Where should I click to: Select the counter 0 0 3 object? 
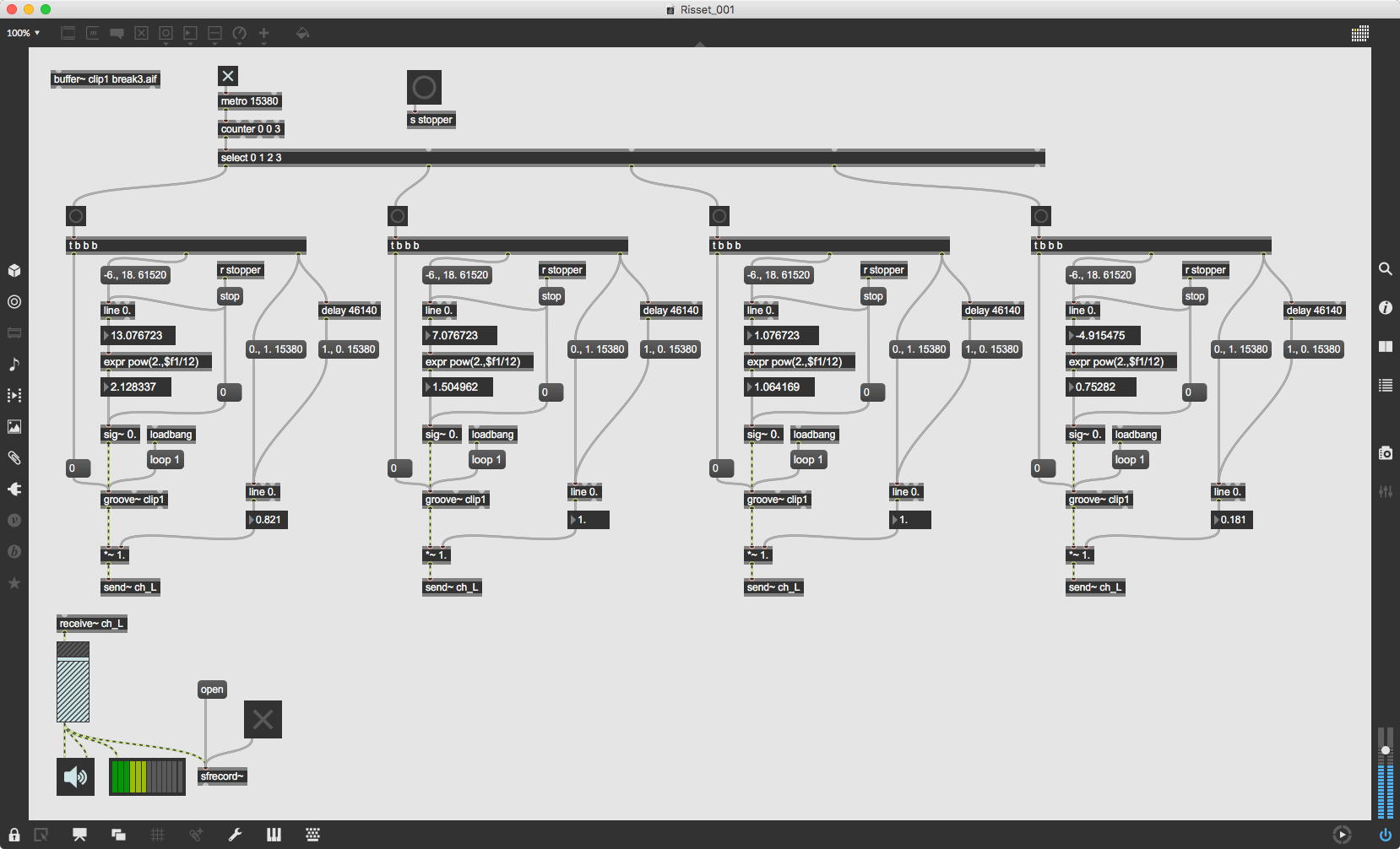coord(251,129)
